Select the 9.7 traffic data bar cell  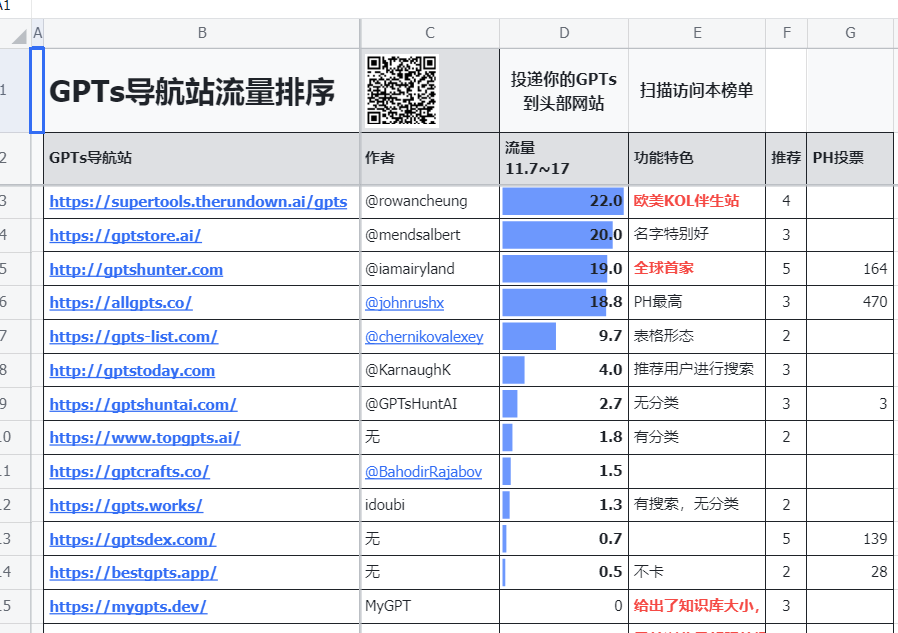pos(564,336)
